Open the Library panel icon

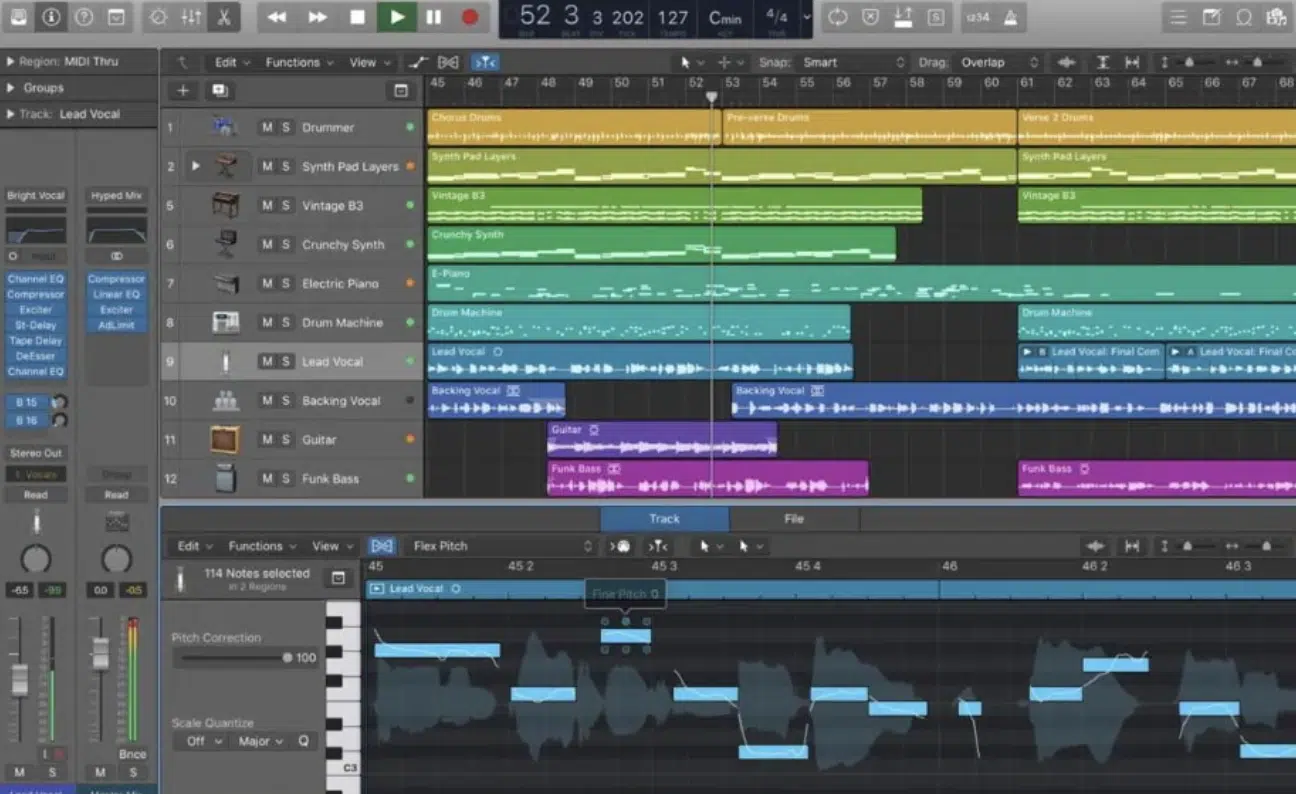18,17
